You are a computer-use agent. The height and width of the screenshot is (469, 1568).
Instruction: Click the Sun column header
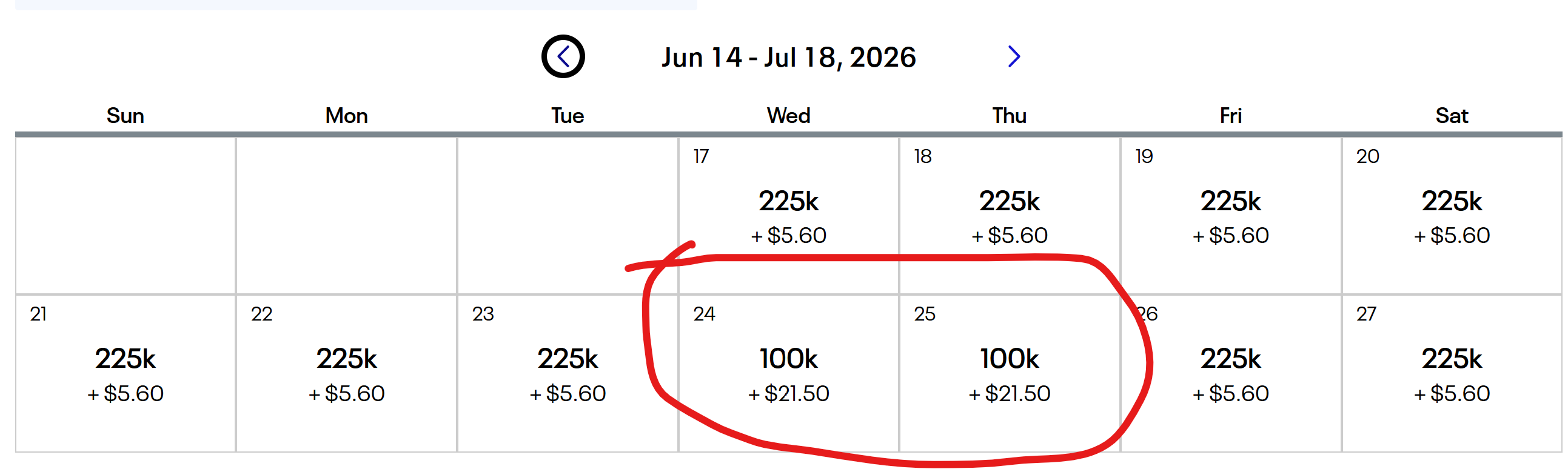point(126,116)
